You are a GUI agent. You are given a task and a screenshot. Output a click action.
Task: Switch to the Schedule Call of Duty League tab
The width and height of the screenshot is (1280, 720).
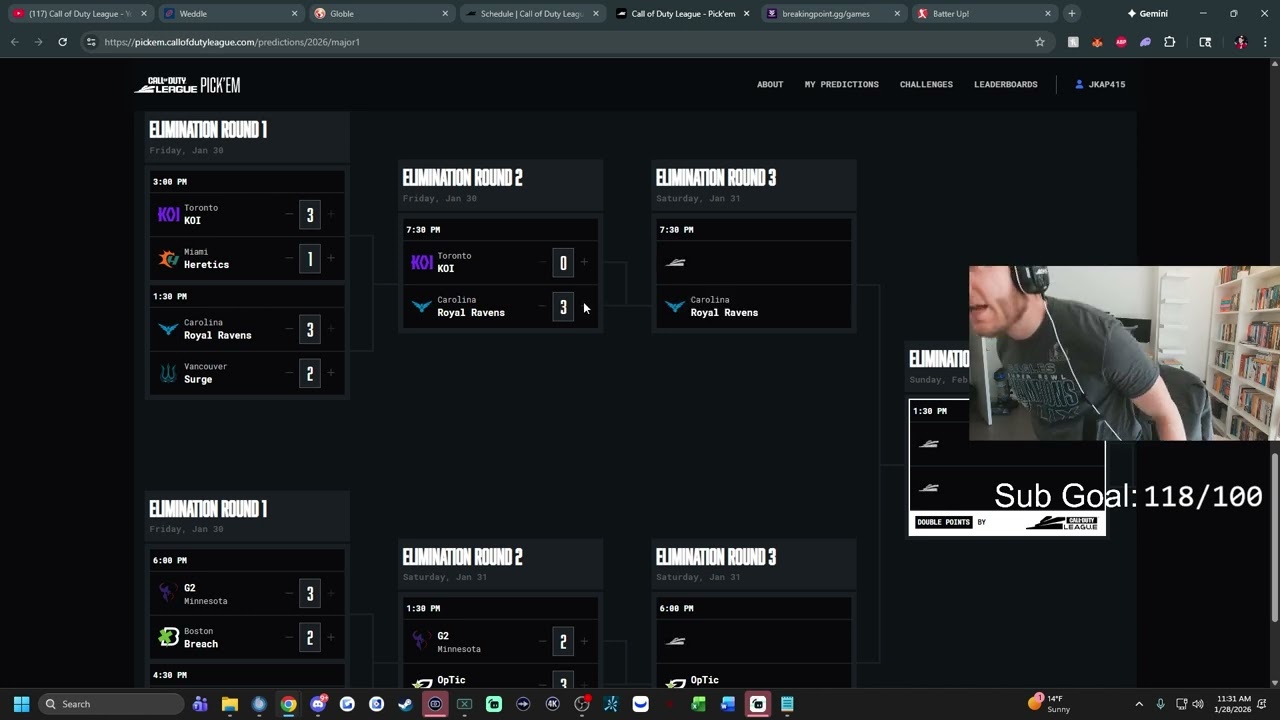[x=530, y=14]
